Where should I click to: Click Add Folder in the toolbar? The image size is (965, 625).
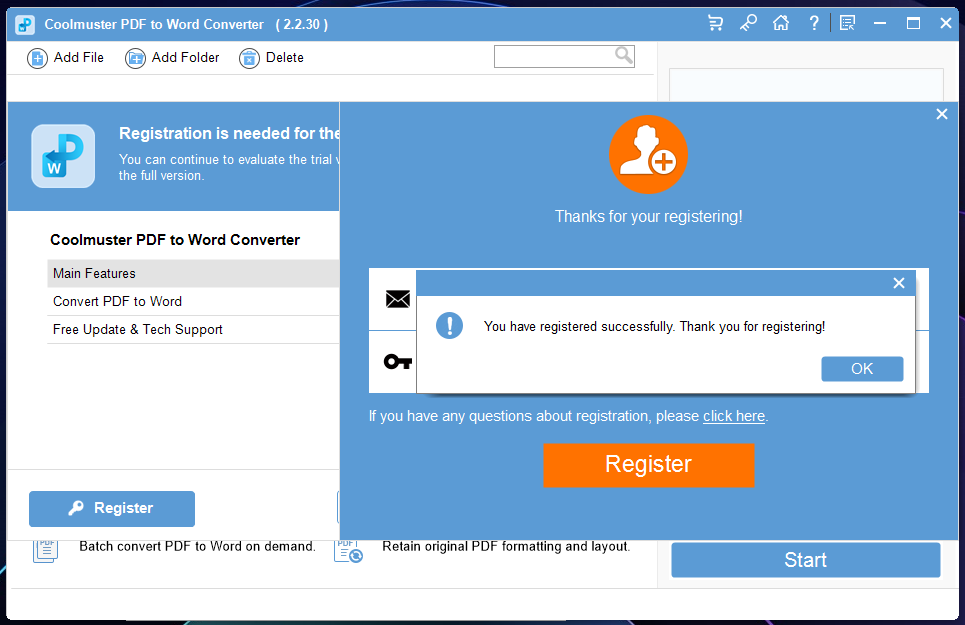point(172,58)
